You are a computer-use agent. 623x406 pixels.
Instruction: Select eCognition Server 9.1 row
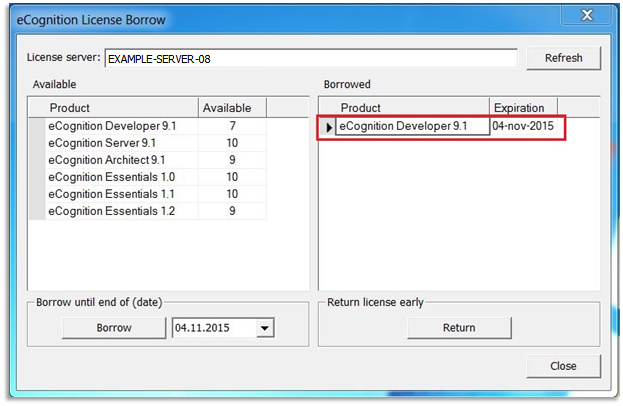pyautogui.click(x=122, y=143)
